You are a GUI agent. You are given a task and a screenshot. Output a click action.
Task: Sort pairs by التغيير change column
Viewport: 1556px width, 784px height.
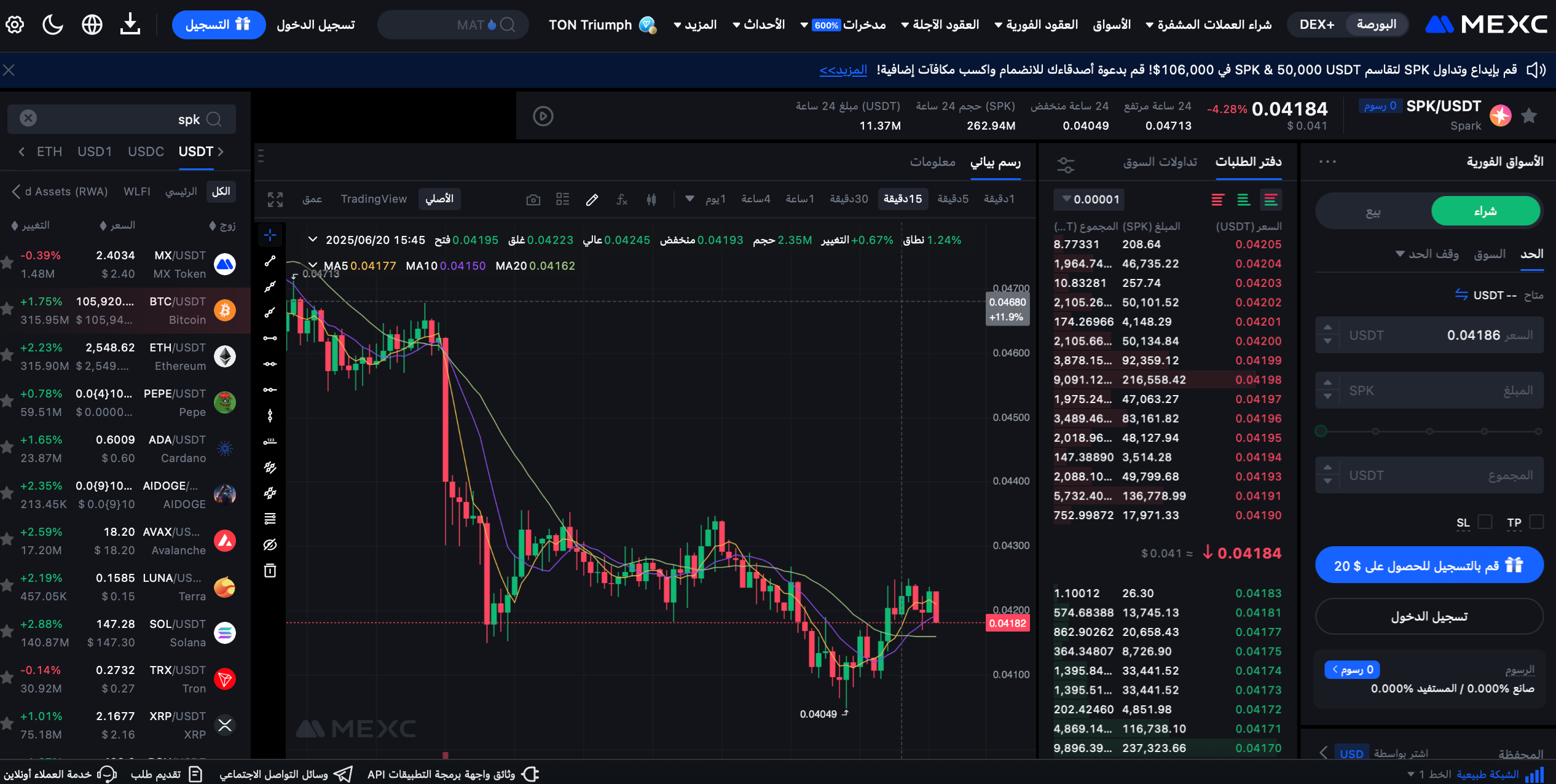click(31, 225)
